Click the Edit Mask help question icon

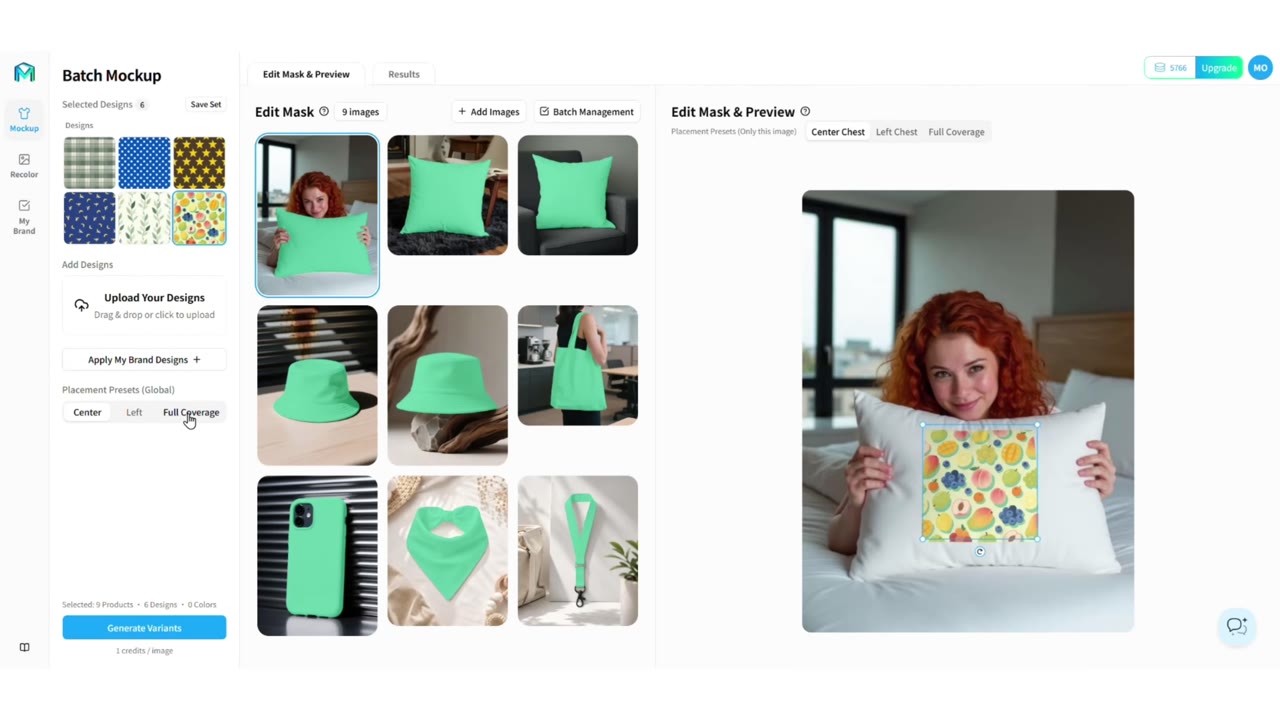pos(324,112)
